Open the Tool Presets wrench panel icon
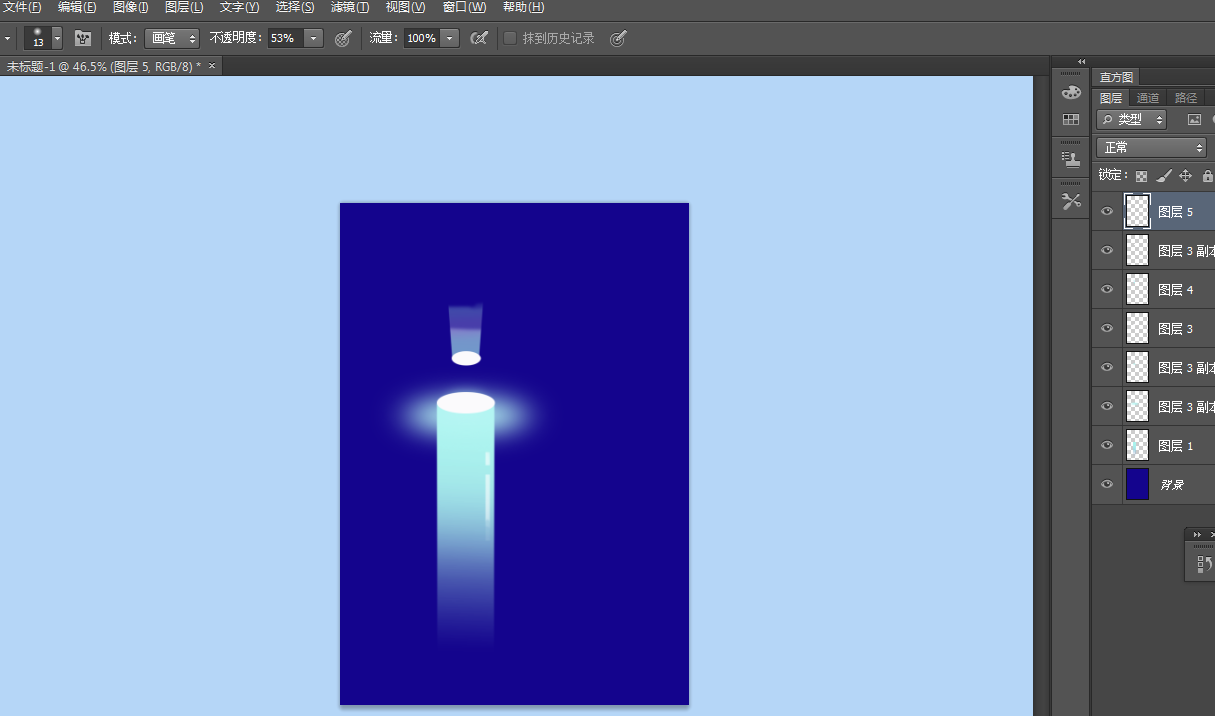1215x716 pixels. click(1071, 201)
